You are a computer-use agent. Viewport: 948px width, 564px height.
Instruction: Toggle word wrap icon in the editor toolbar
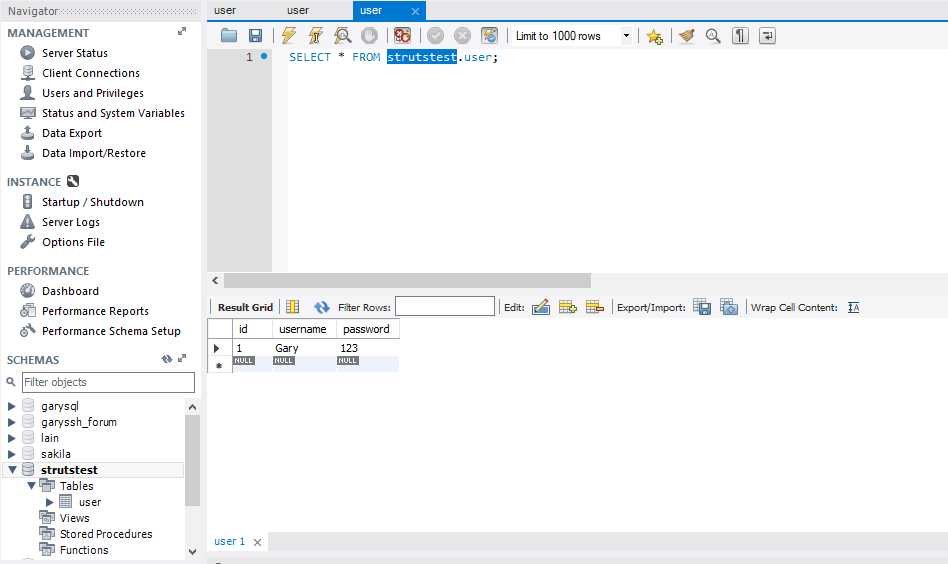click(767, 36)
